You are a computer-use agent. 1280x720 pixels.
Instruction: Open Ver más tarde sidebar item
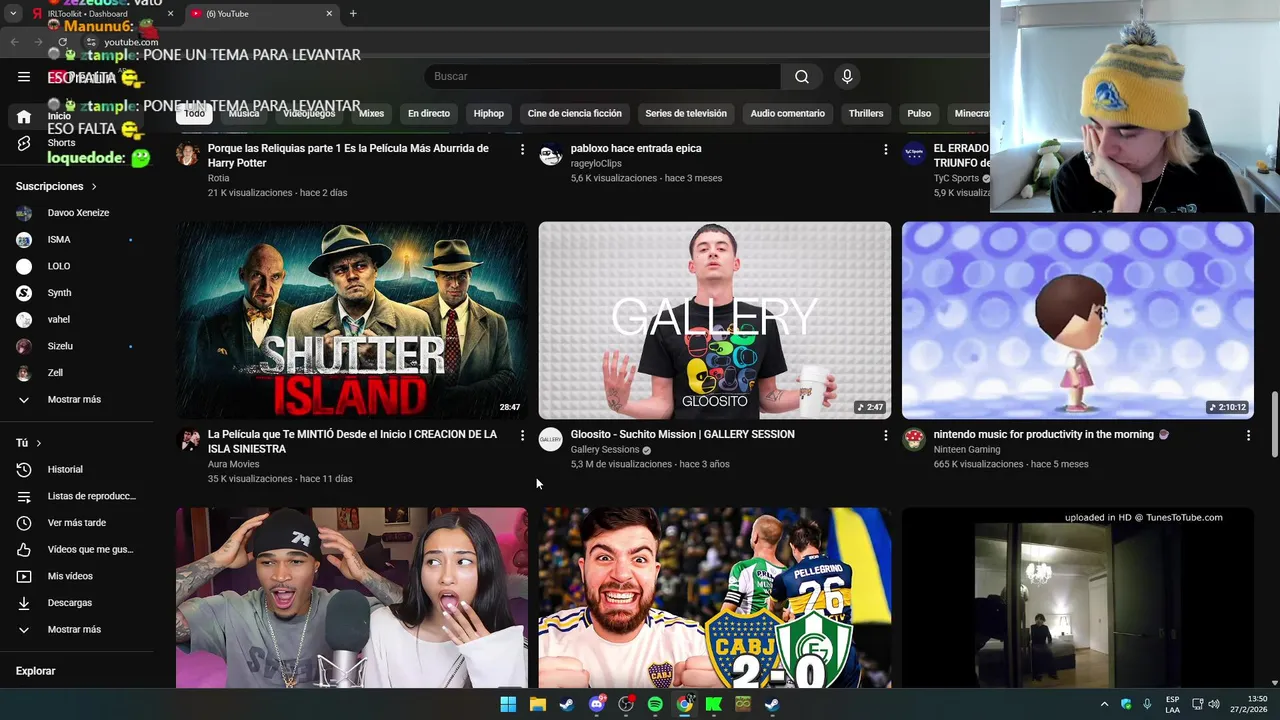[x=75, y=523]
